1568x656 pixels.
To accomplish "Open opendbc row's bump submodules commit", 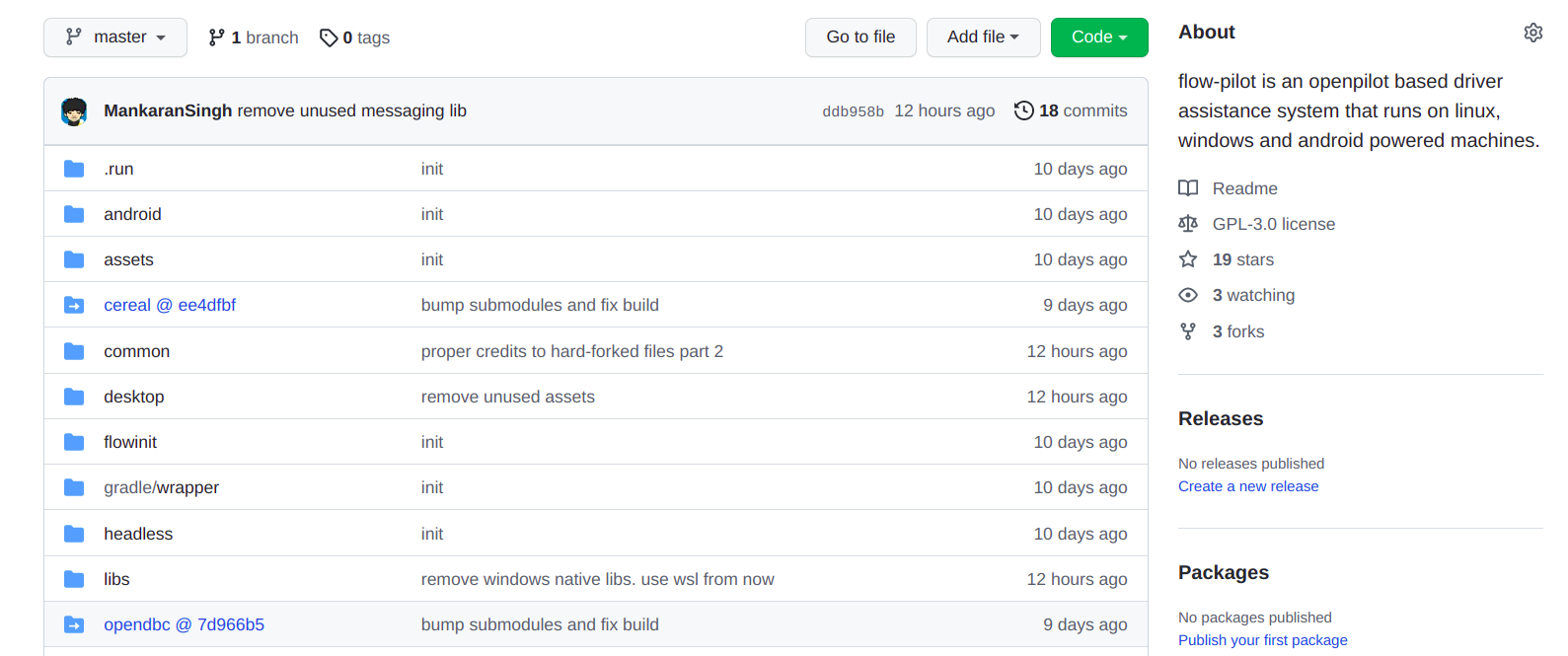I will (540, 624).
